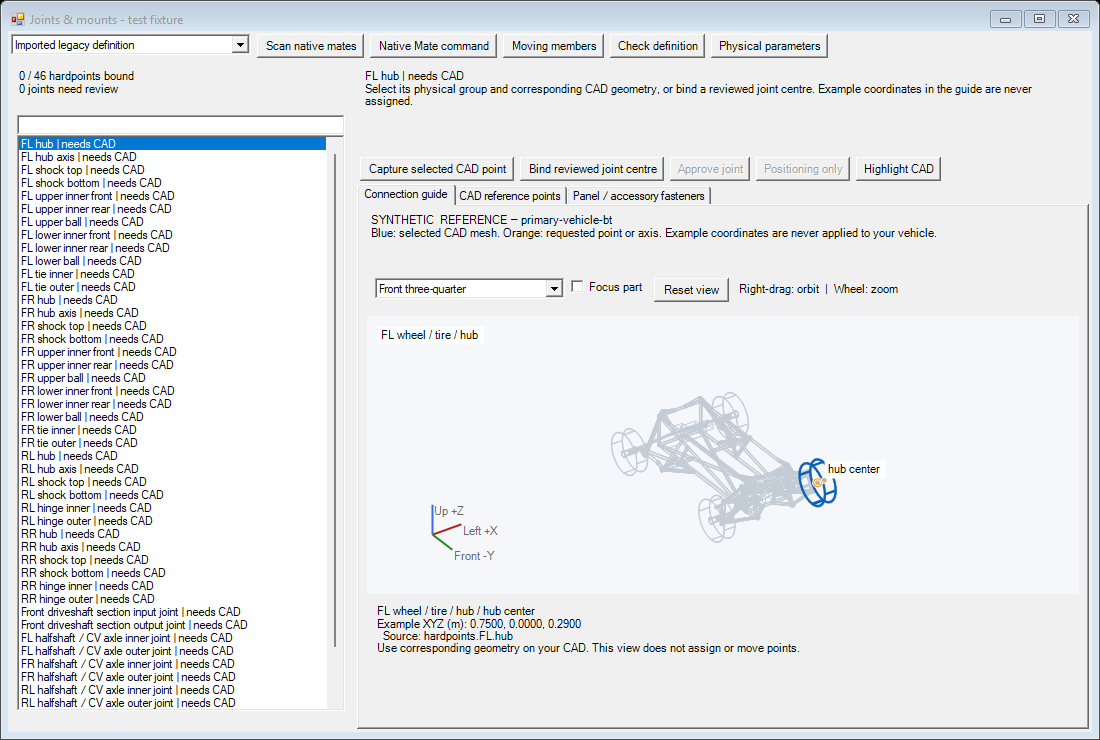The height and width of the screenshot is (740, 1100).
Task: Select 'FL hub axis | needs CAD' row
Action: tap(172, 157)
